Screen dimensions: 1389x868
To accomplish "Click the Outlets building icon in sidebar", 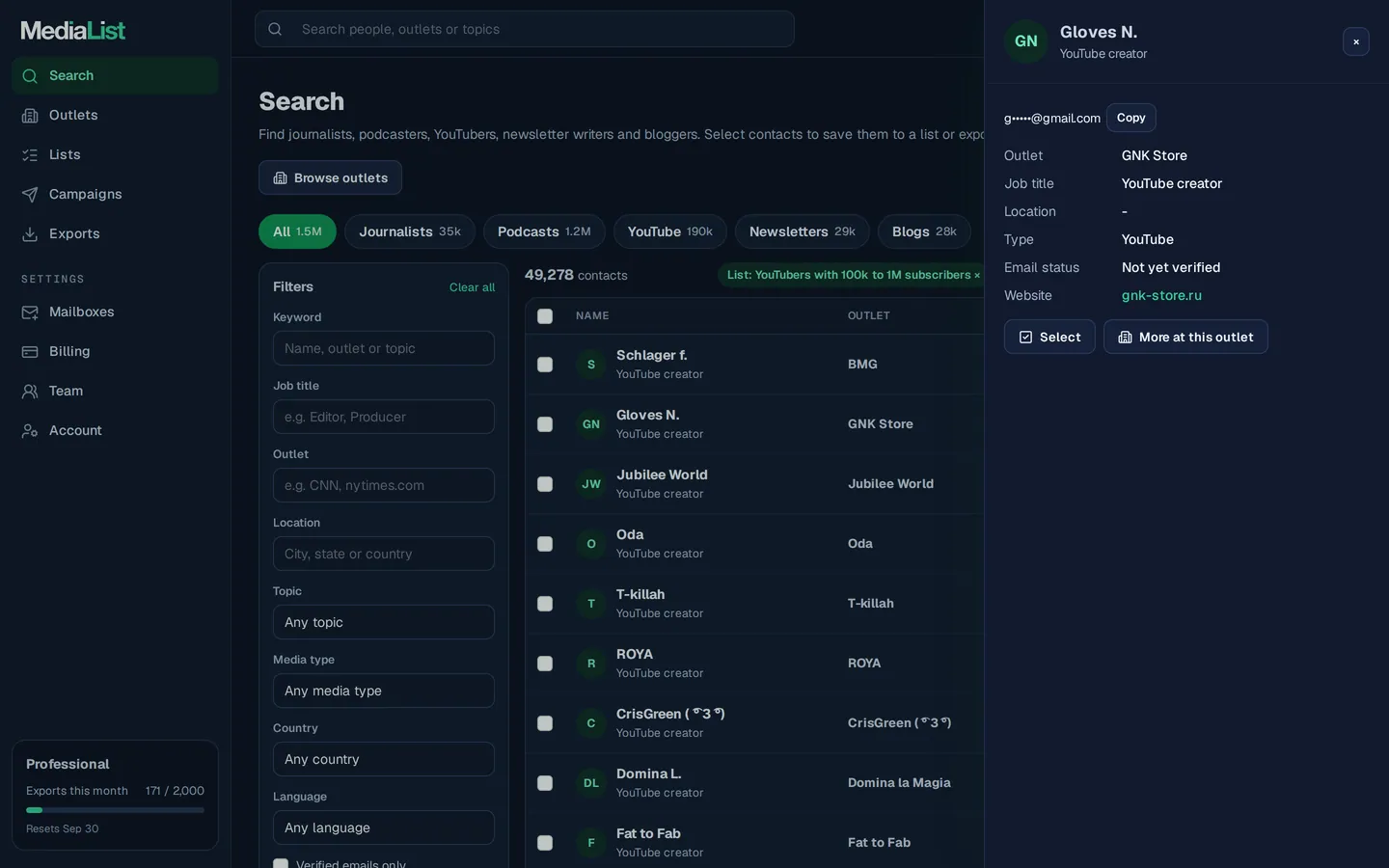I will click(x=30, y=116).
